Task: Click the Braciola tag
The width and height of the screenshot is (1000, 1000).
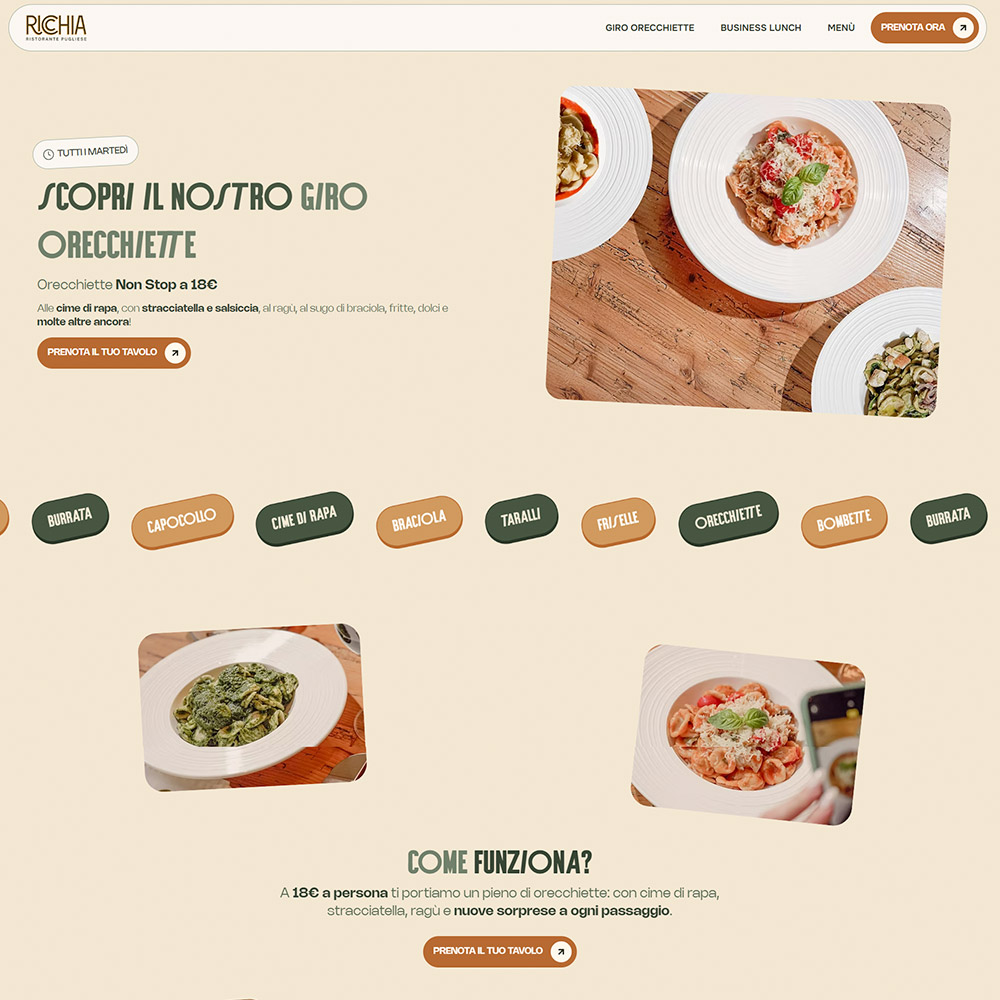Action: pos(419,521)
